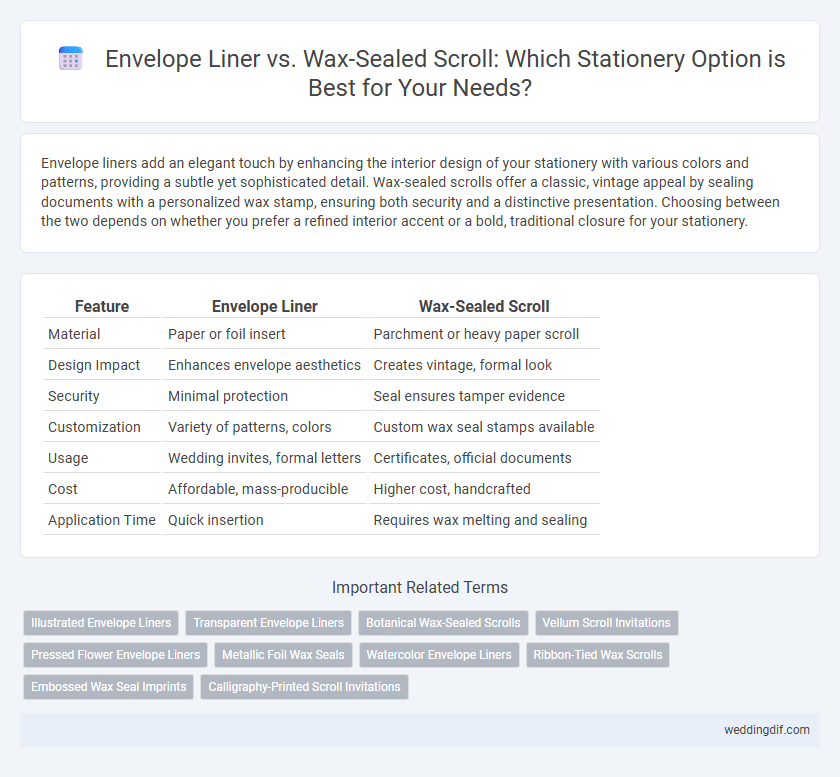The height and width of the screenshot is (777, 840).
Task: Select the Application Time row label
Action: pos(102,520)
